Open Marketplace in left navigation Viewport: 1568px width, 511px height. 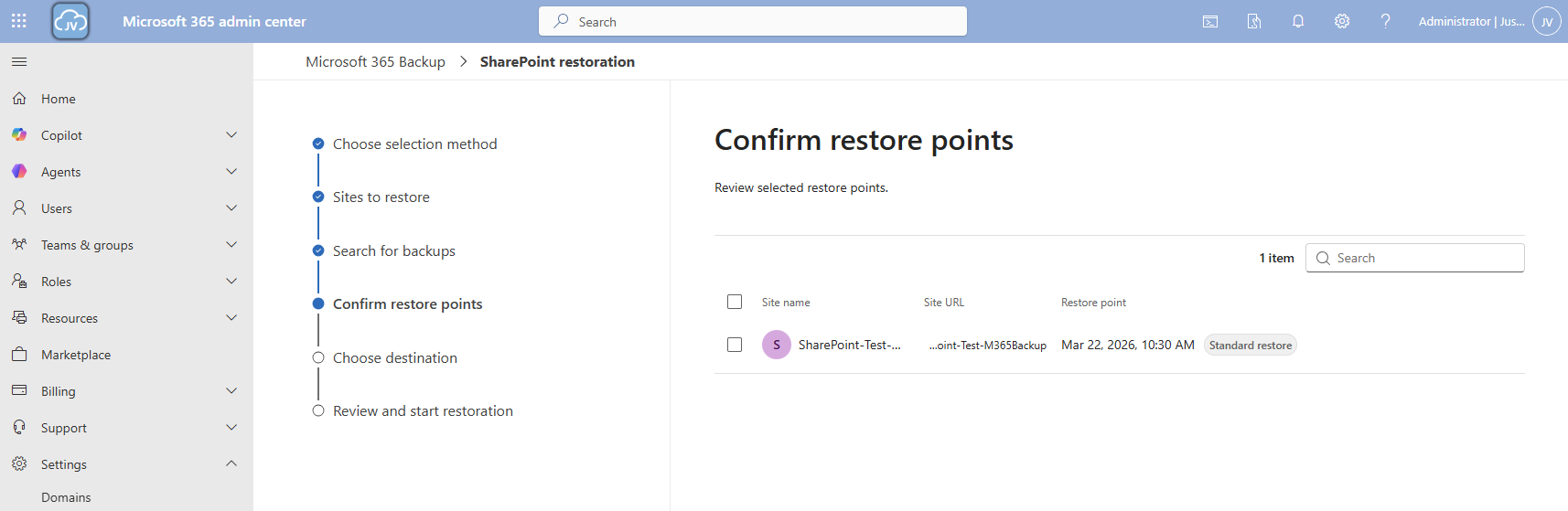pyautogui.click(x=76, y=355)
